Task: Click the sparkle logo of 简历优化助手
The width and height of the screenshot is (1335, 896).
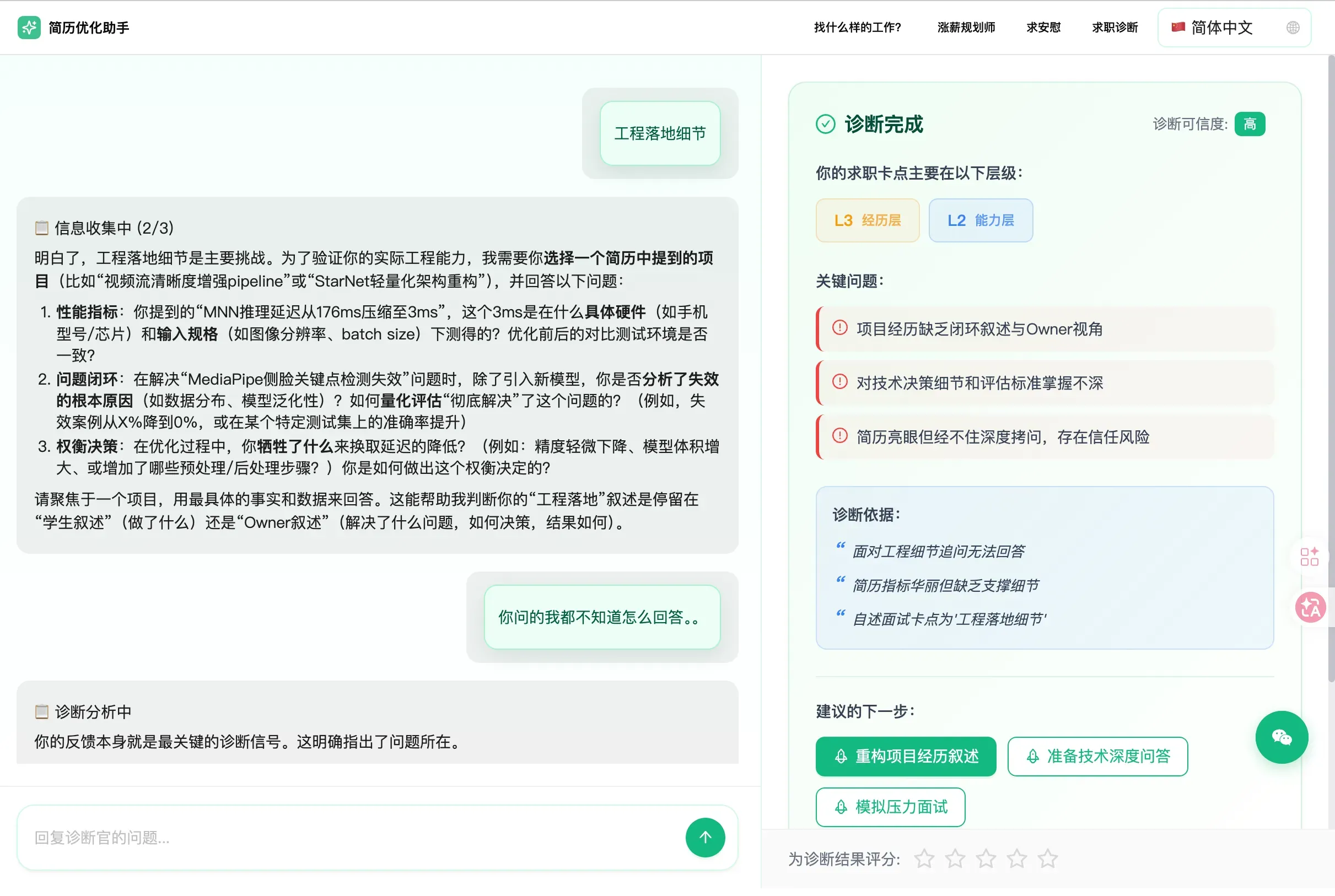Action: [31, 27]
